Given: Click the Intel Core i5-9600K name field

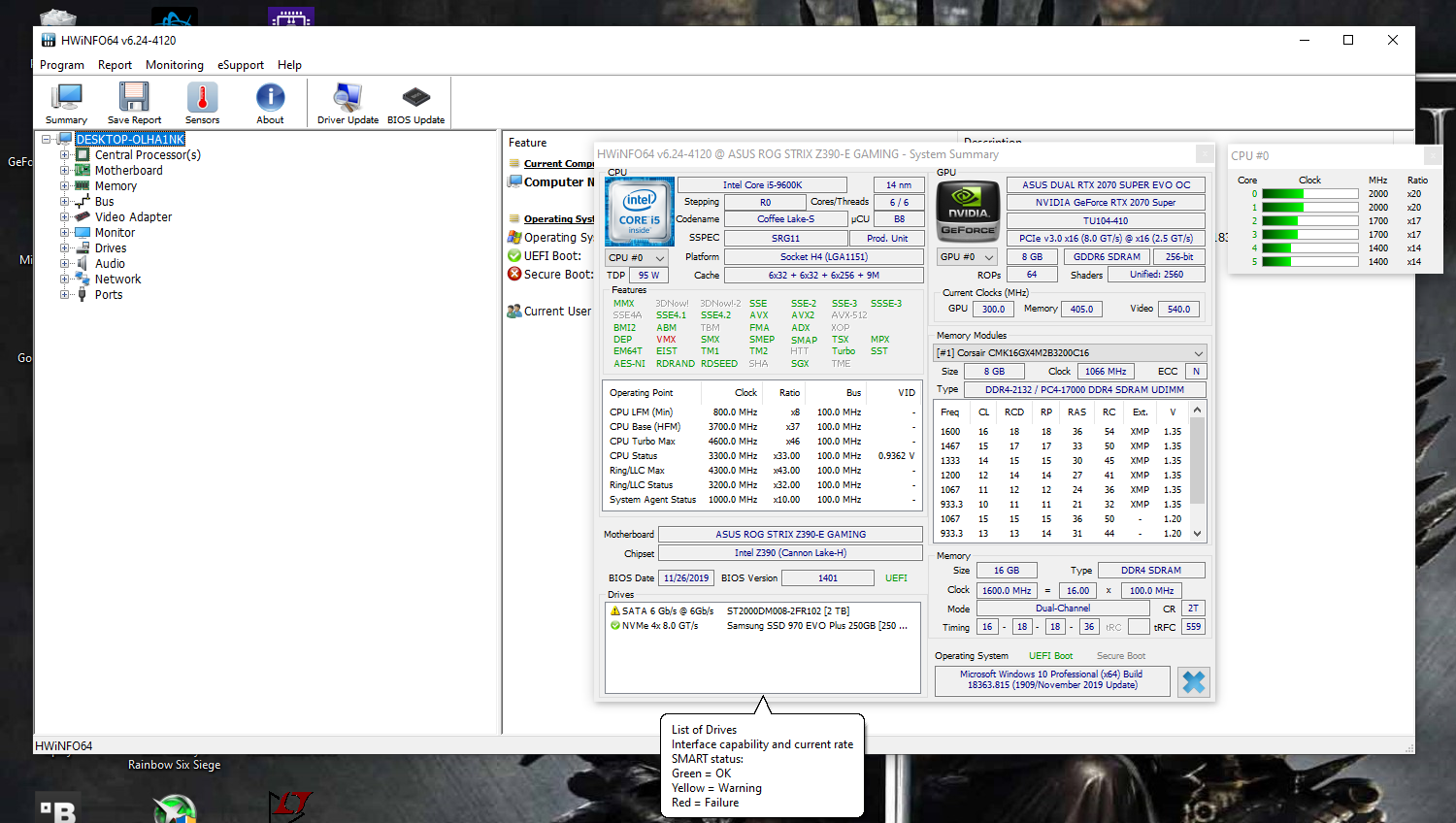Looking at the screenshot, I should (x=762, y=184).
